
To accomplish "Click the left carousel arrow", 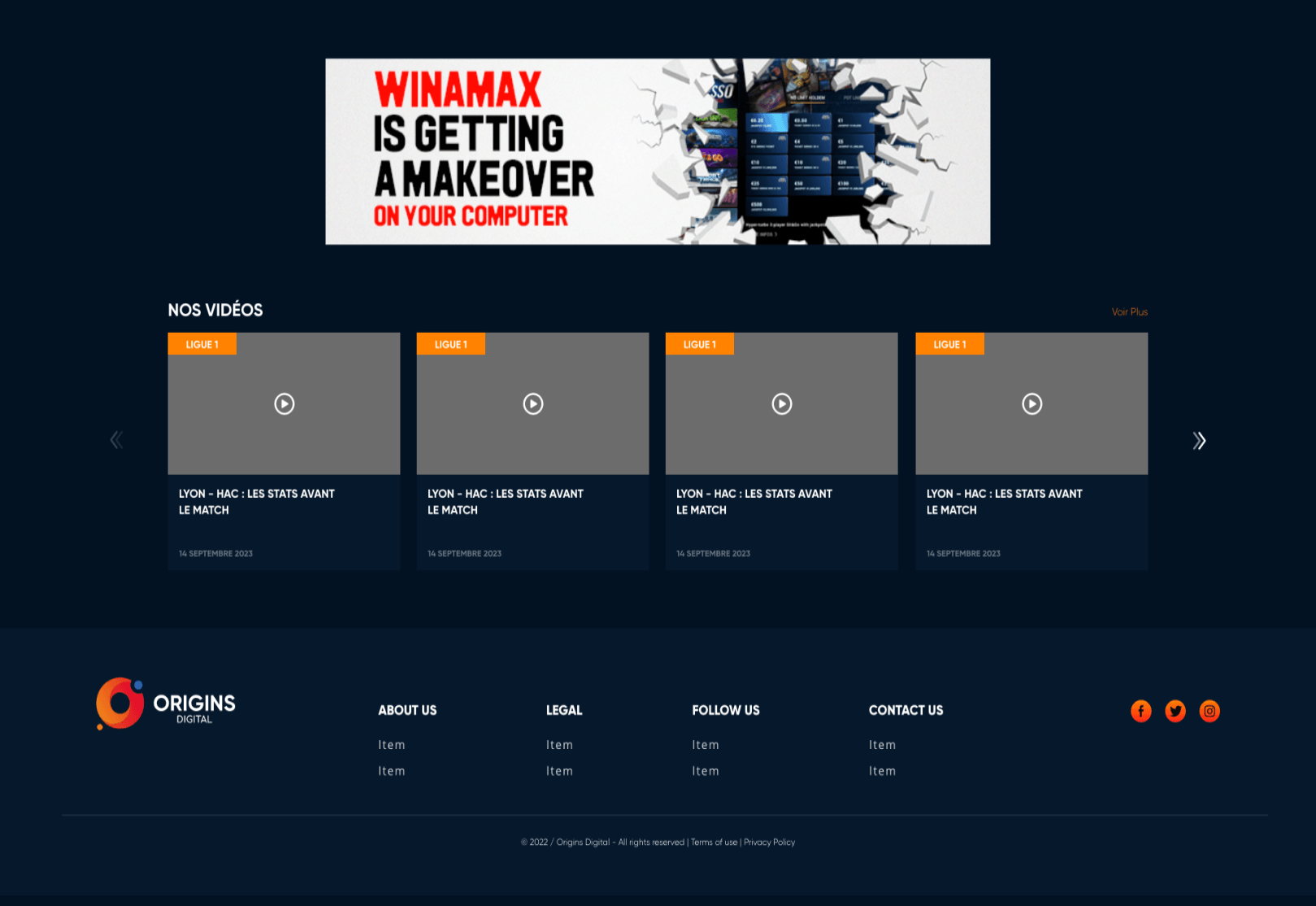I will [116, 439].
